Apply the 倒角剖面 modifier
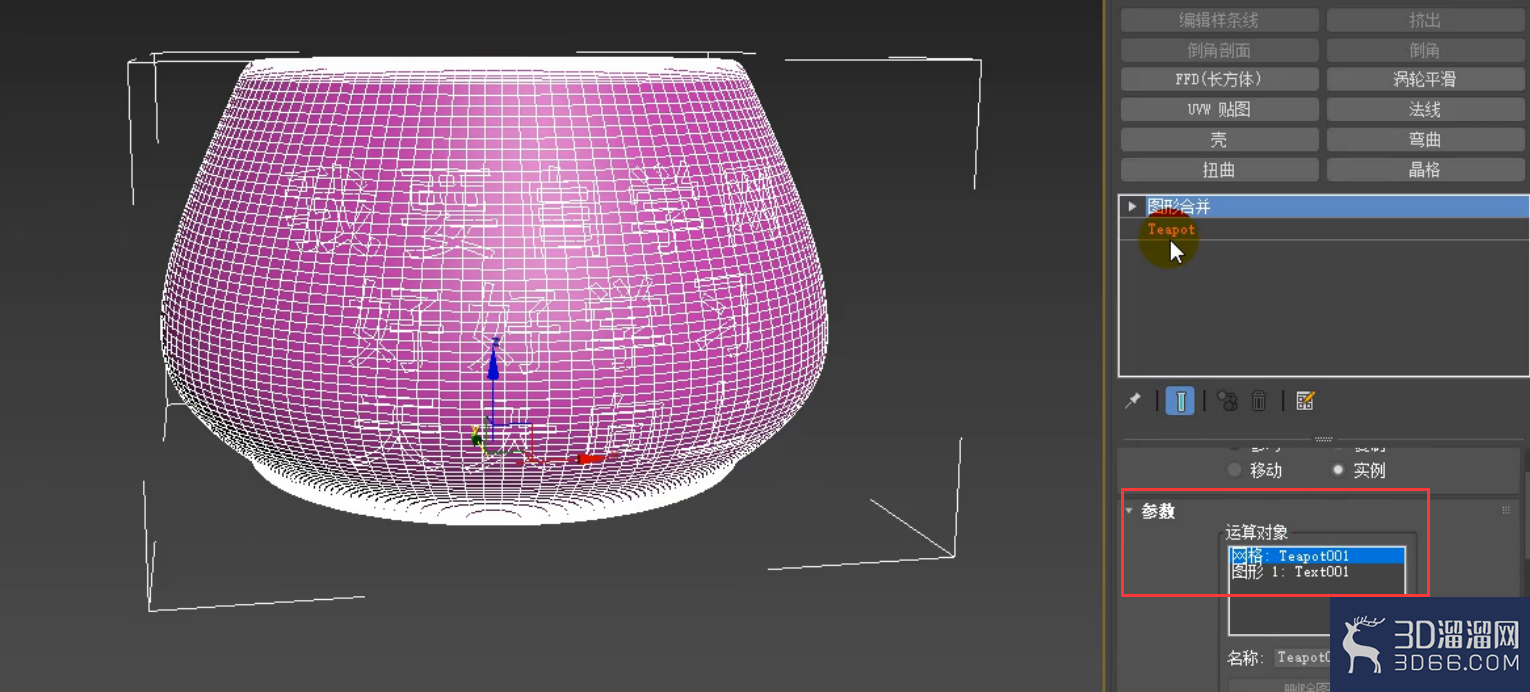Screen dimensions: 1530x692 coord(1219,50)
